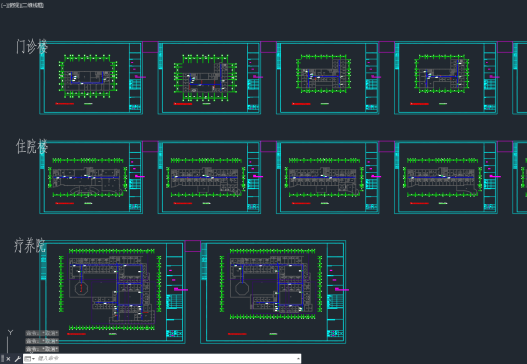Pick the second 门诊楼 floor plan sheet
This screenshot has height=364, width=527.
coord(209,78)
